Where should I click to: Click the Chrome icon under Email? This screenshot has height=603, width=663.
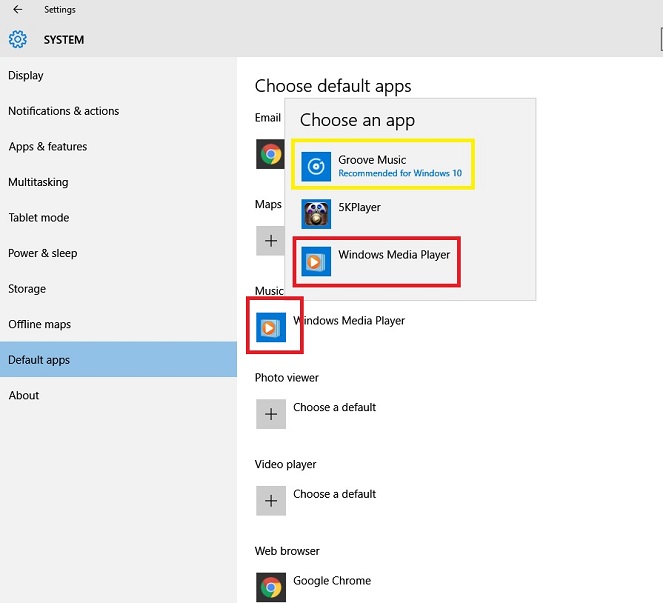(270, 154)
